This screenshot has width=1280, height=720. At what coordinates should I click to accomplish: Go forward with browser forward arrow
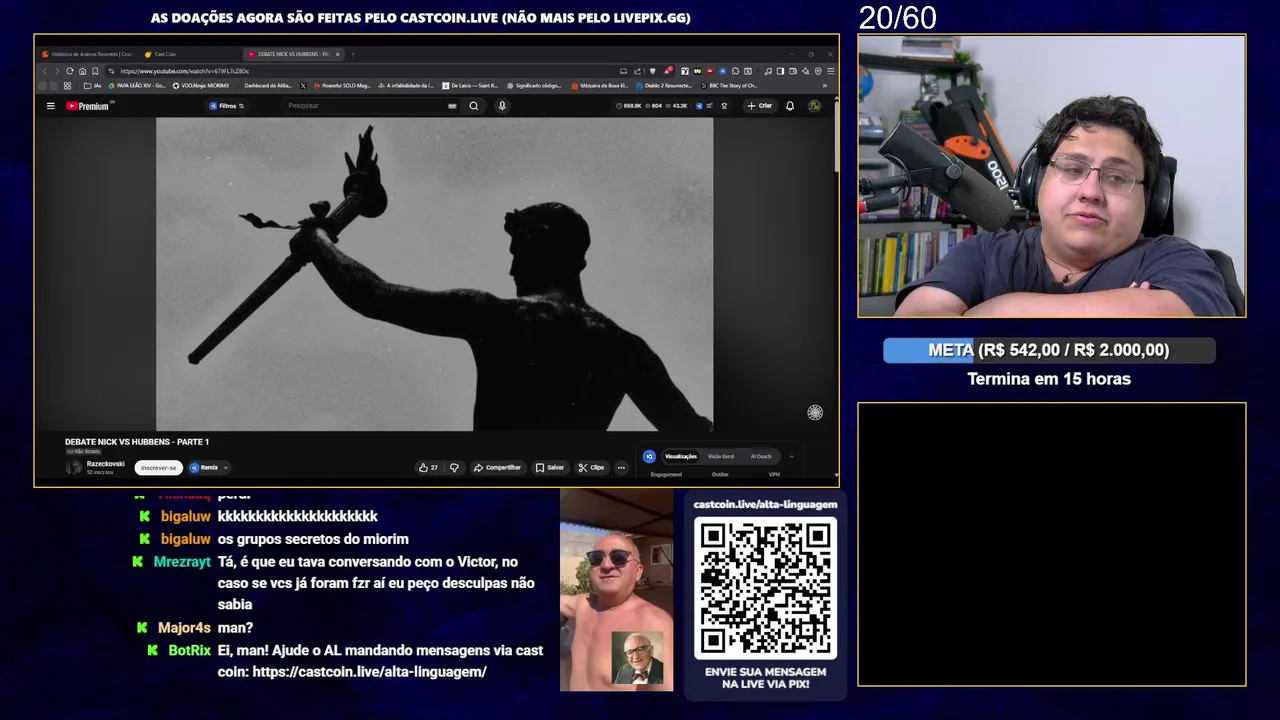tap(56, 71)
